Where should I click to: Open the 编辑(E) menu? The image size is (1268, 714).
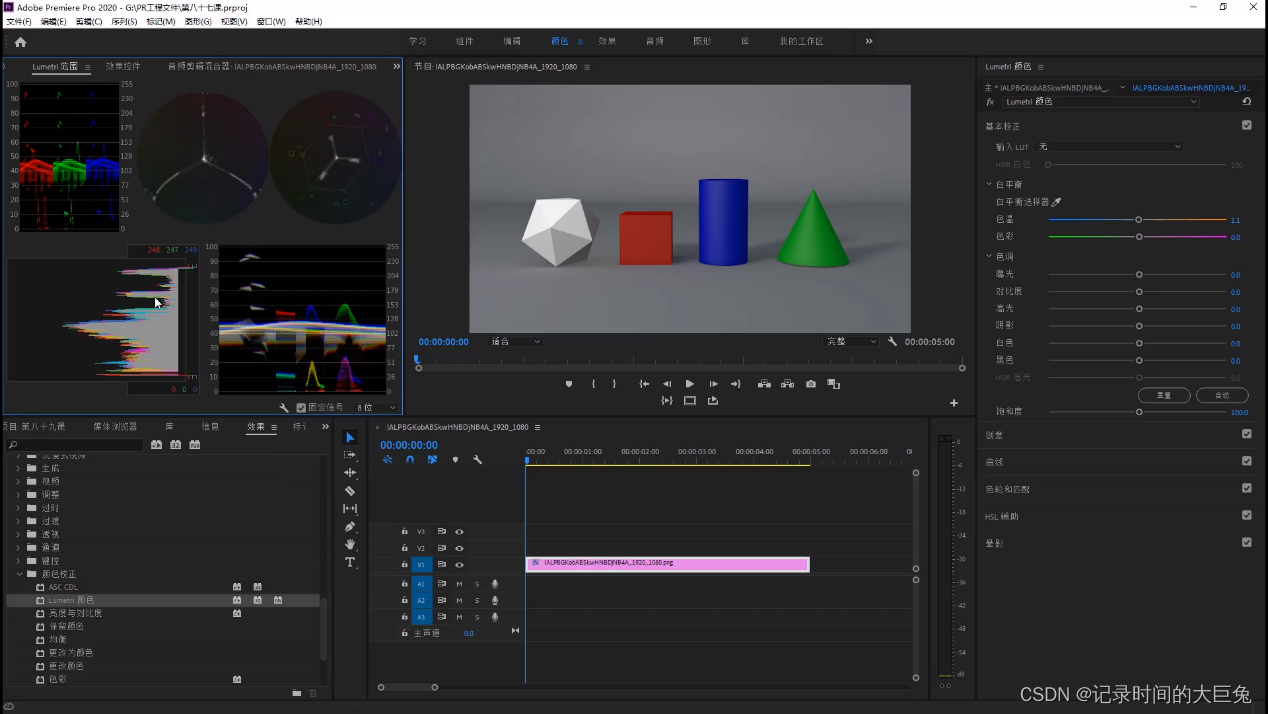click(x=53, y=21)
